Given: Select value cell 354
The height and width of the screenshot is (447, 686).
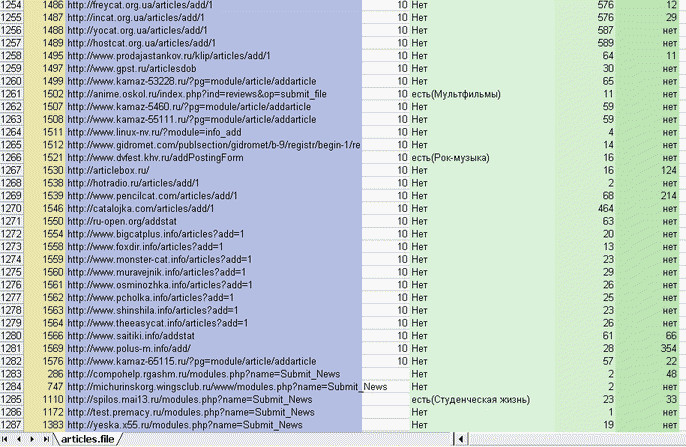Looking at the screenshot, I should coord(648,349).
